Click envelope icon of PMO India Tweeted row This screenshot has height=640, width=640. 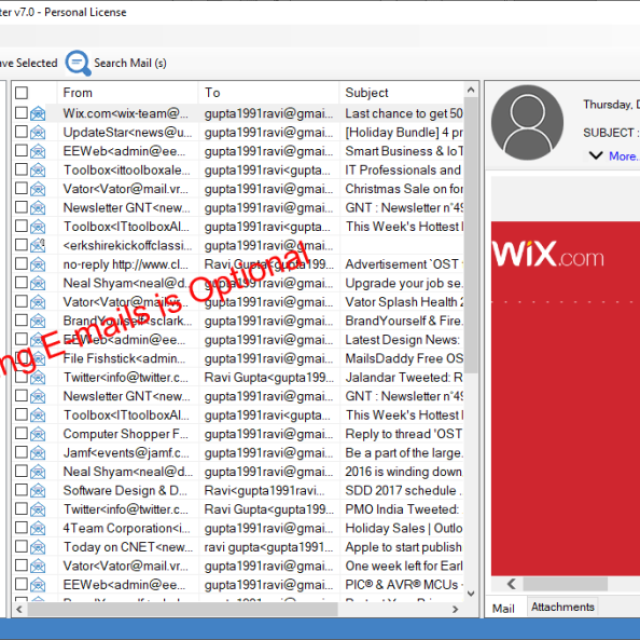click(38, 509)
